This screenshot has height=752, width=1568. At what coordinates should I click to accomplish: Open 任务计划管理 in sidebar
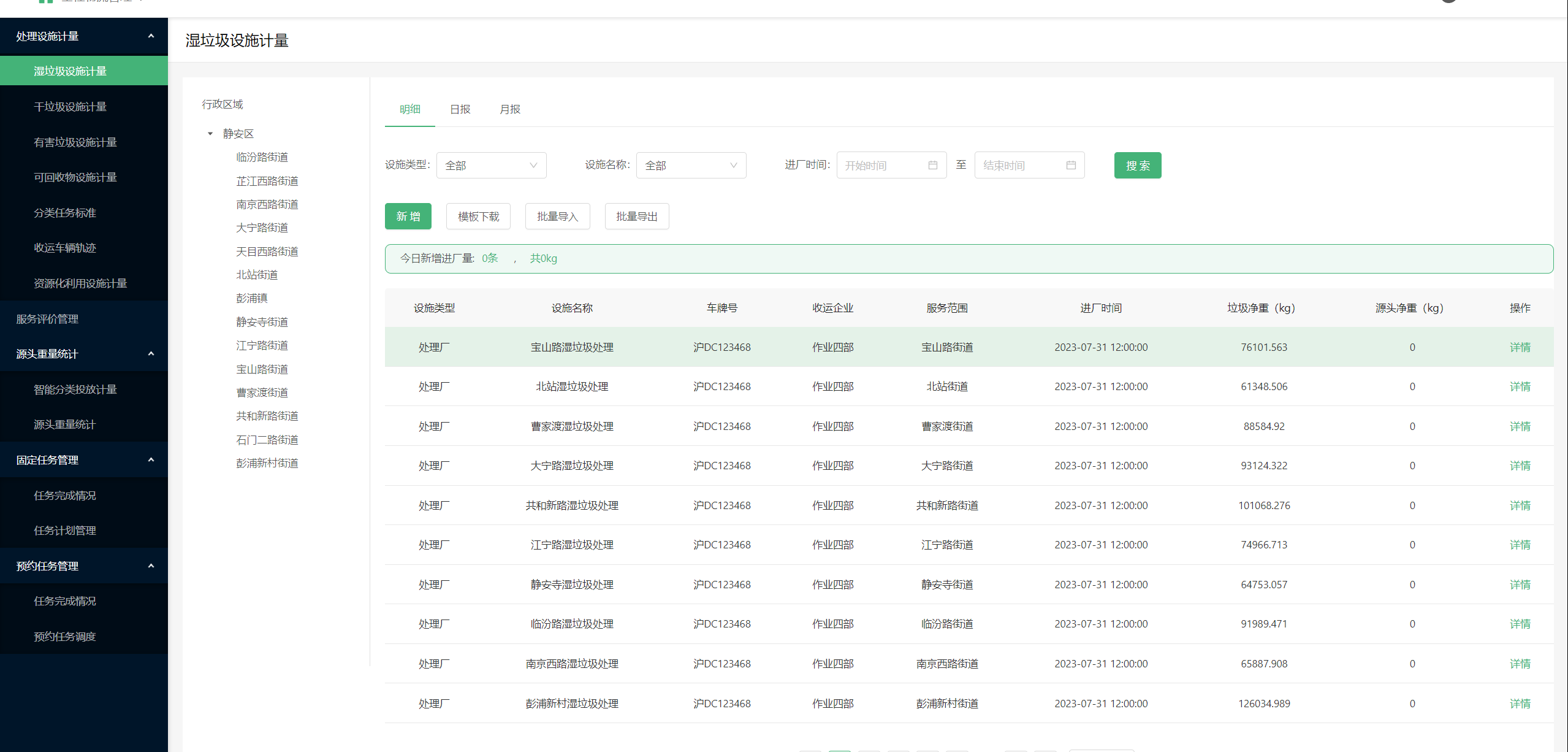[84, 531]
